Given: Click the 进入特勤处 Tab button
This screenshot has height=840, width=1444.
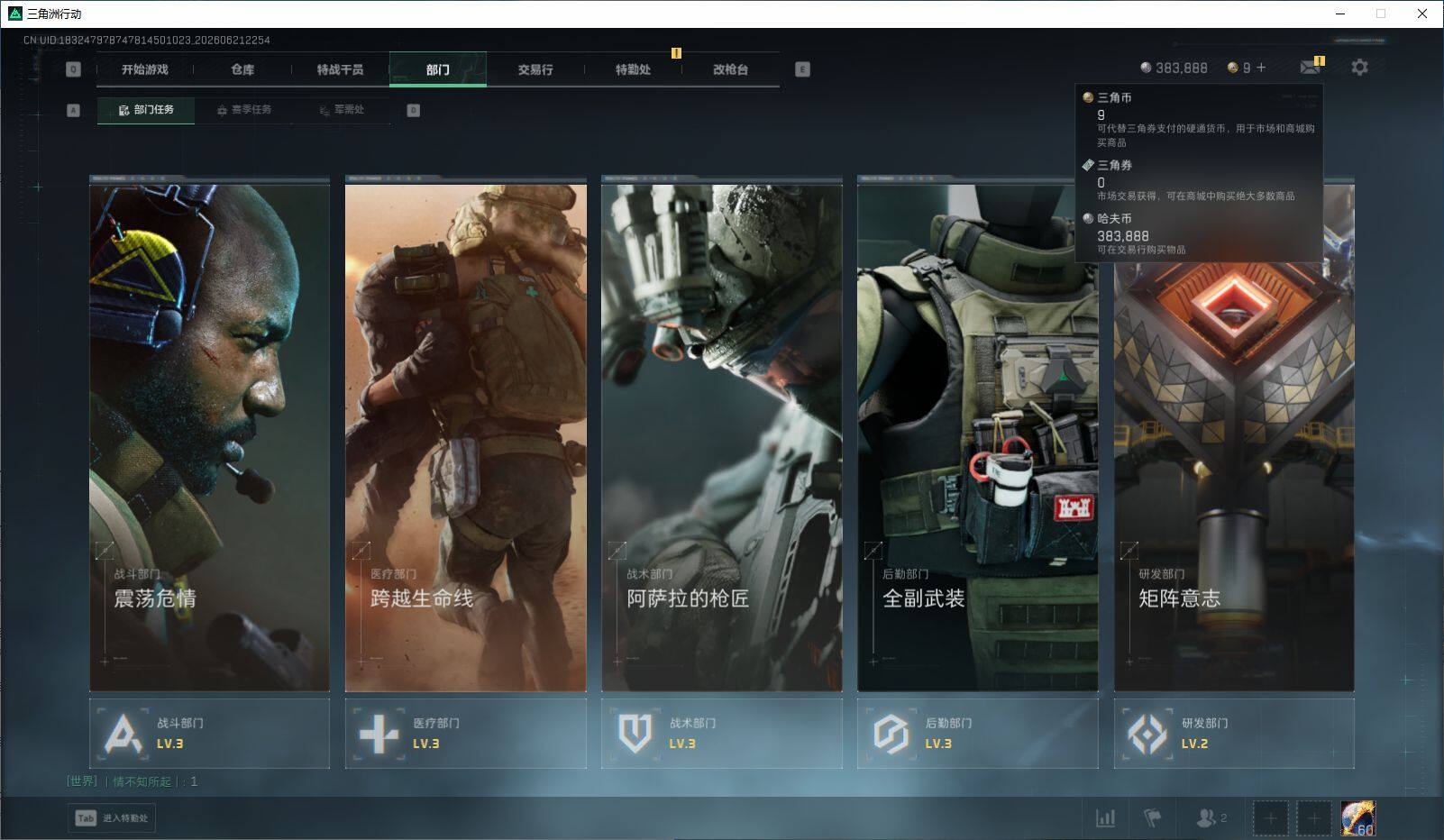Looking at the screenshot, I should (112, 817).
